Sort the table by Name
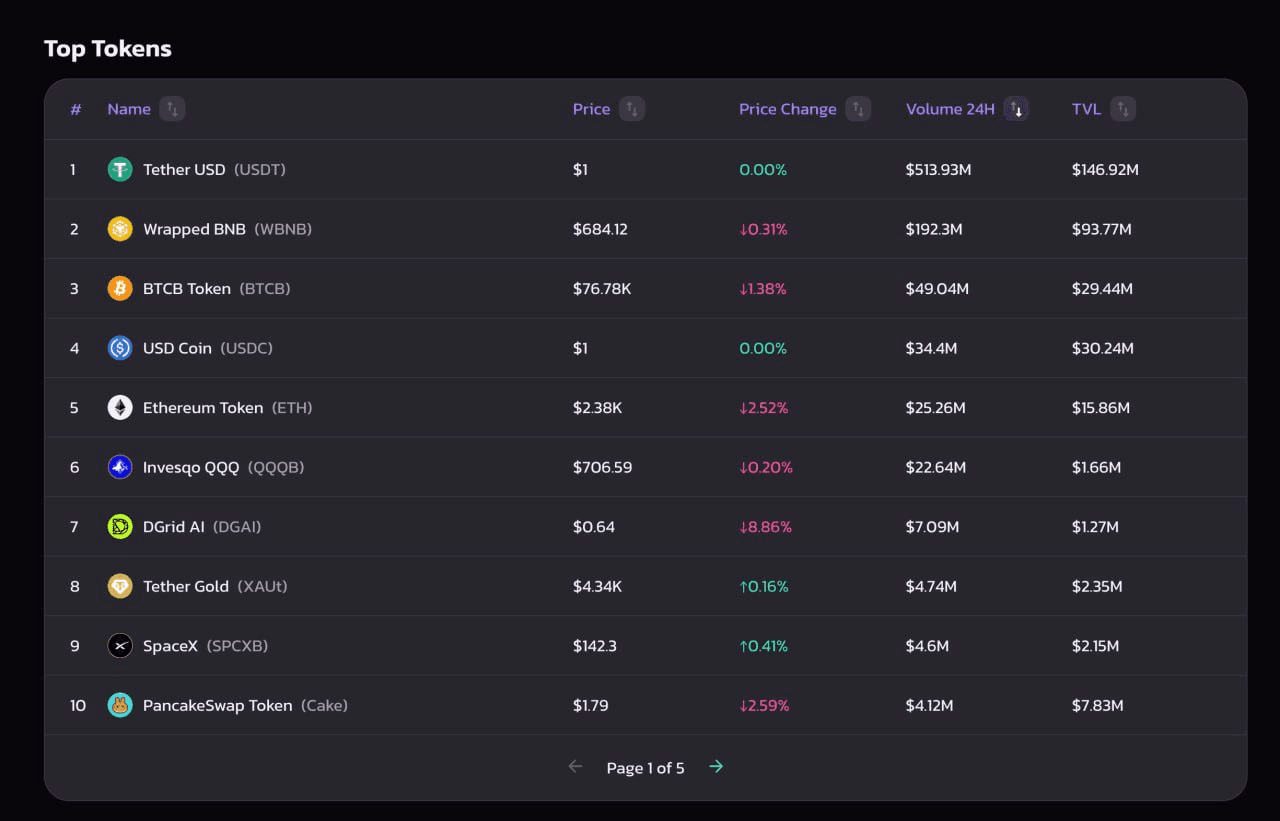 (172, 109)
